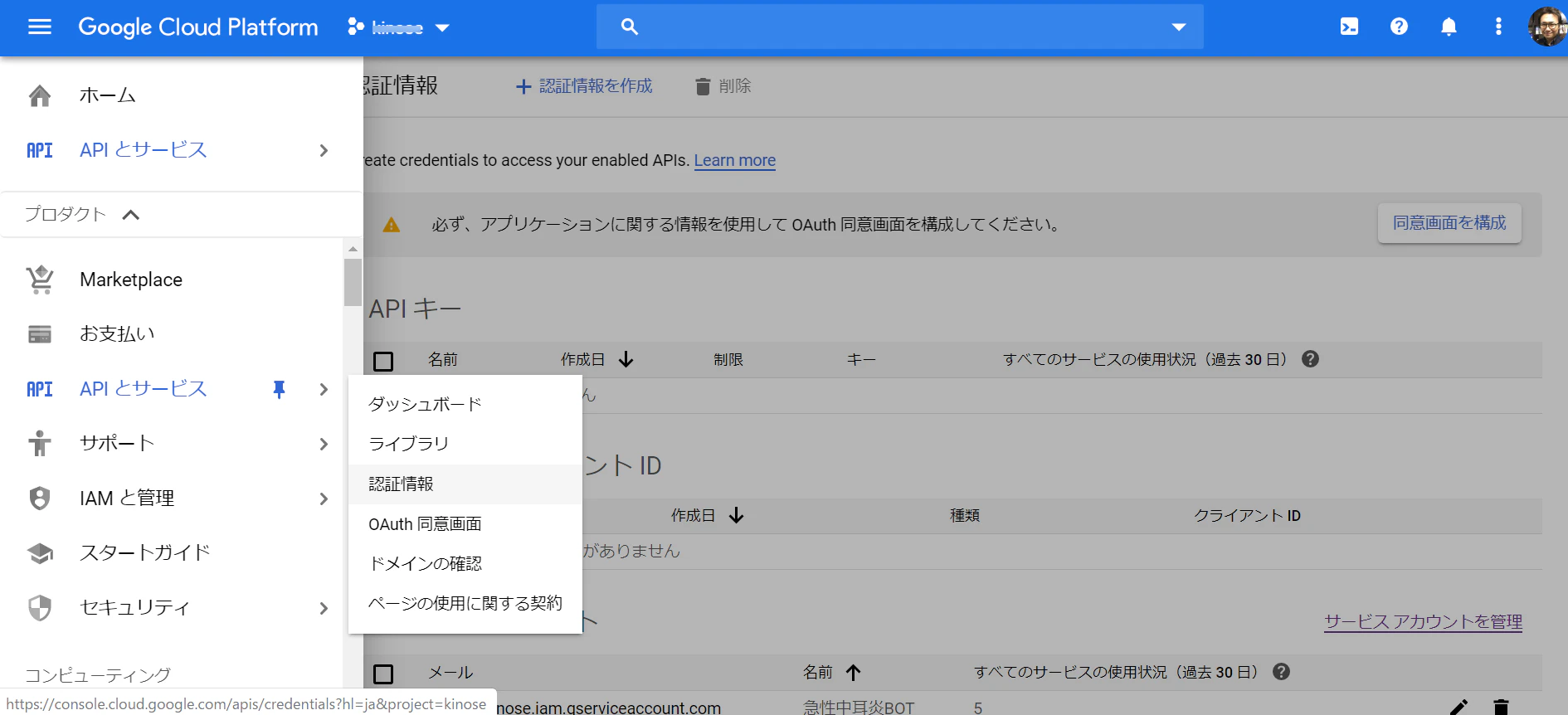Show help for service account usage column

click(1281, 672)
